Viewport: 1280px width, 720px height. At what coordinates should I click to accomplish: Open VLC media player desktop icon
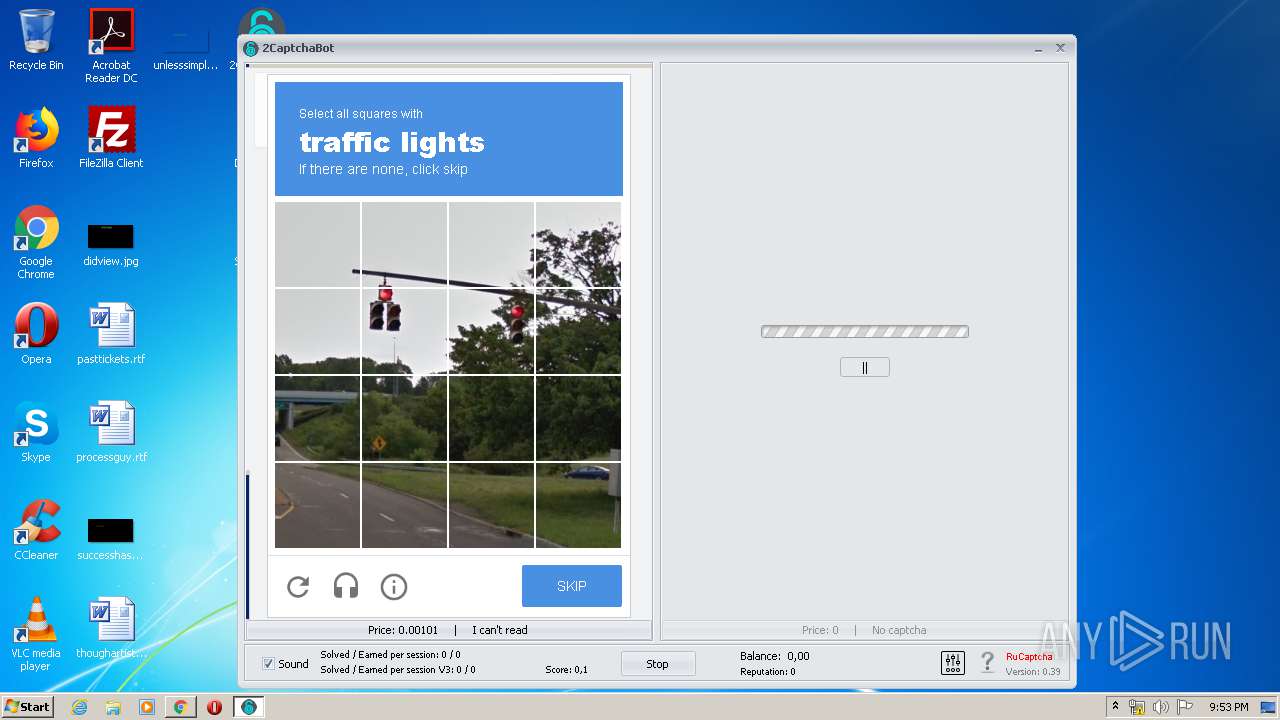[x=36, y=634]
